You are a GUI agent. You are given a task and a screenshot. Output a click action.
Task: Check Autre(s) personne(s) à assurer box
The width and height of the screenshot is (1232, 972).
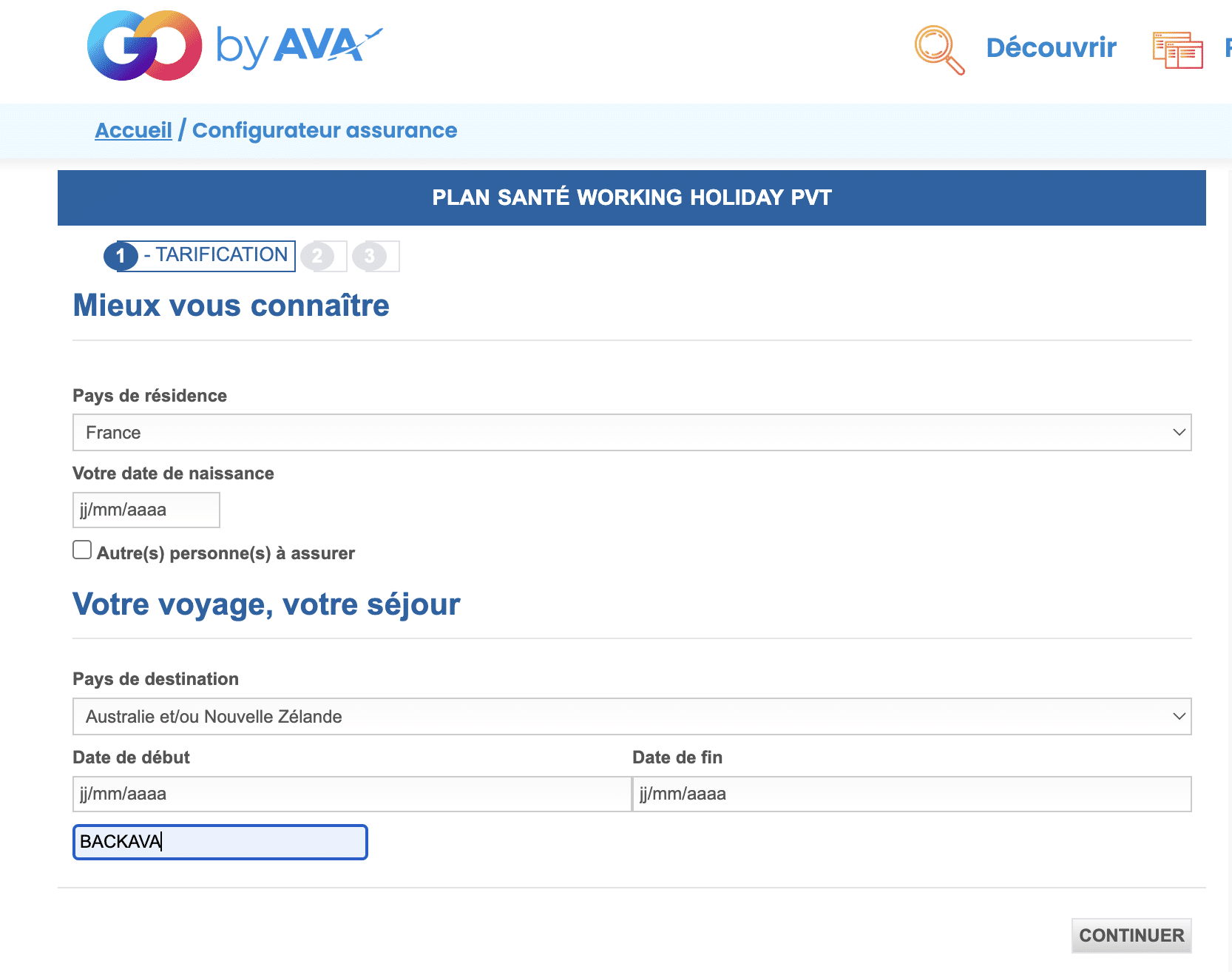pos(82,550)
